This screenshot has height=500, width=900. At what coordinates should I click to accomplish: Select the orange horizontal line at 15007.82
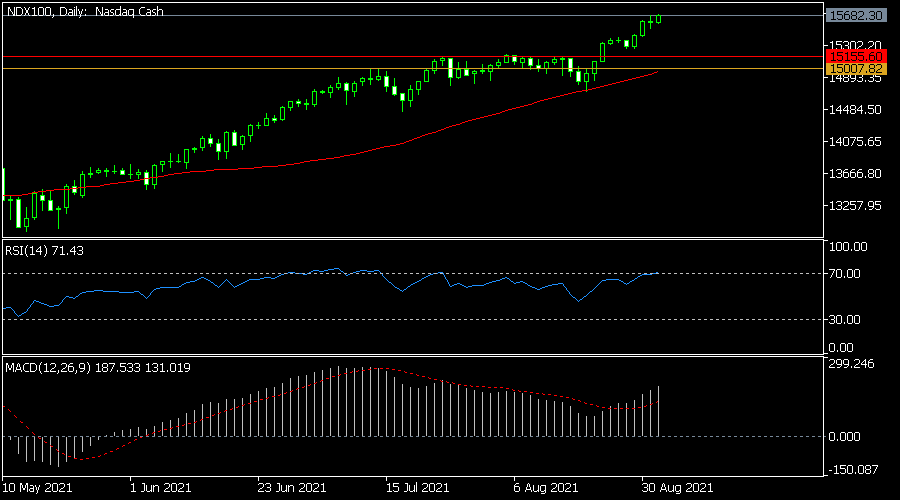(x=413, y=69)
